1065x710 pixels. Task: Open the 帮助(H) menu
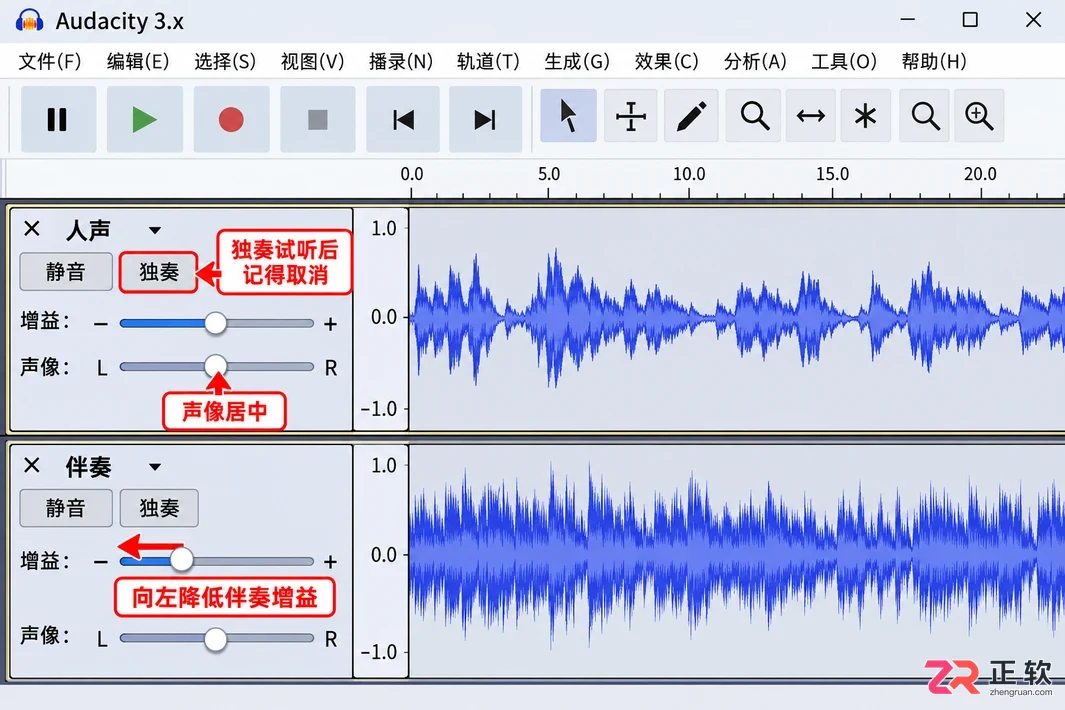pyautogui.click(x=934, y=61)
